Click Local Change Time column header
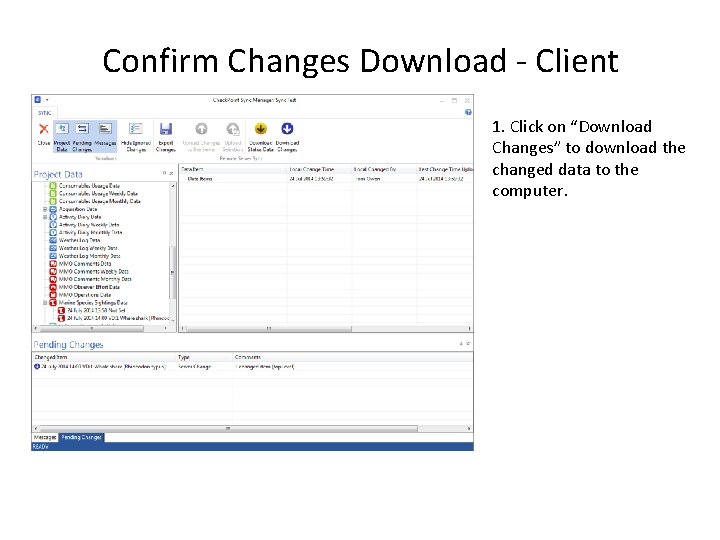 [x=320, y=169]
